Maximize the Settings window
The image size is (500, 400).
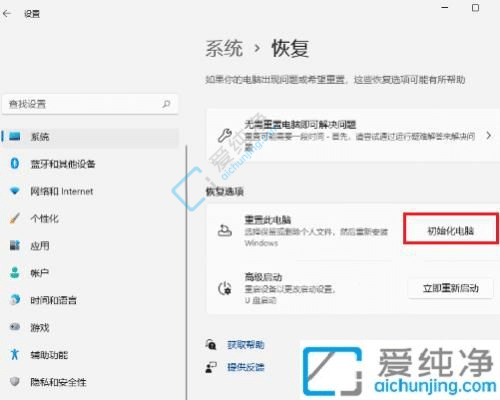pos(476,8)
